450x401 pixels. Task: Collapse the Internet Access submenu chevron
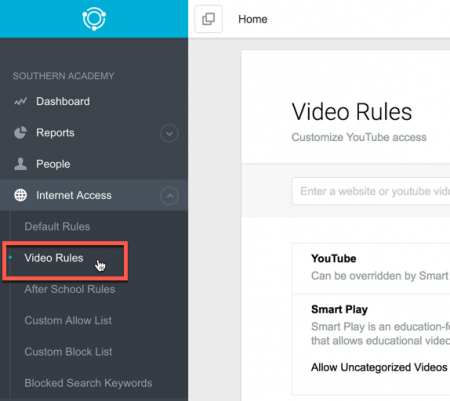tap(169, 196)
